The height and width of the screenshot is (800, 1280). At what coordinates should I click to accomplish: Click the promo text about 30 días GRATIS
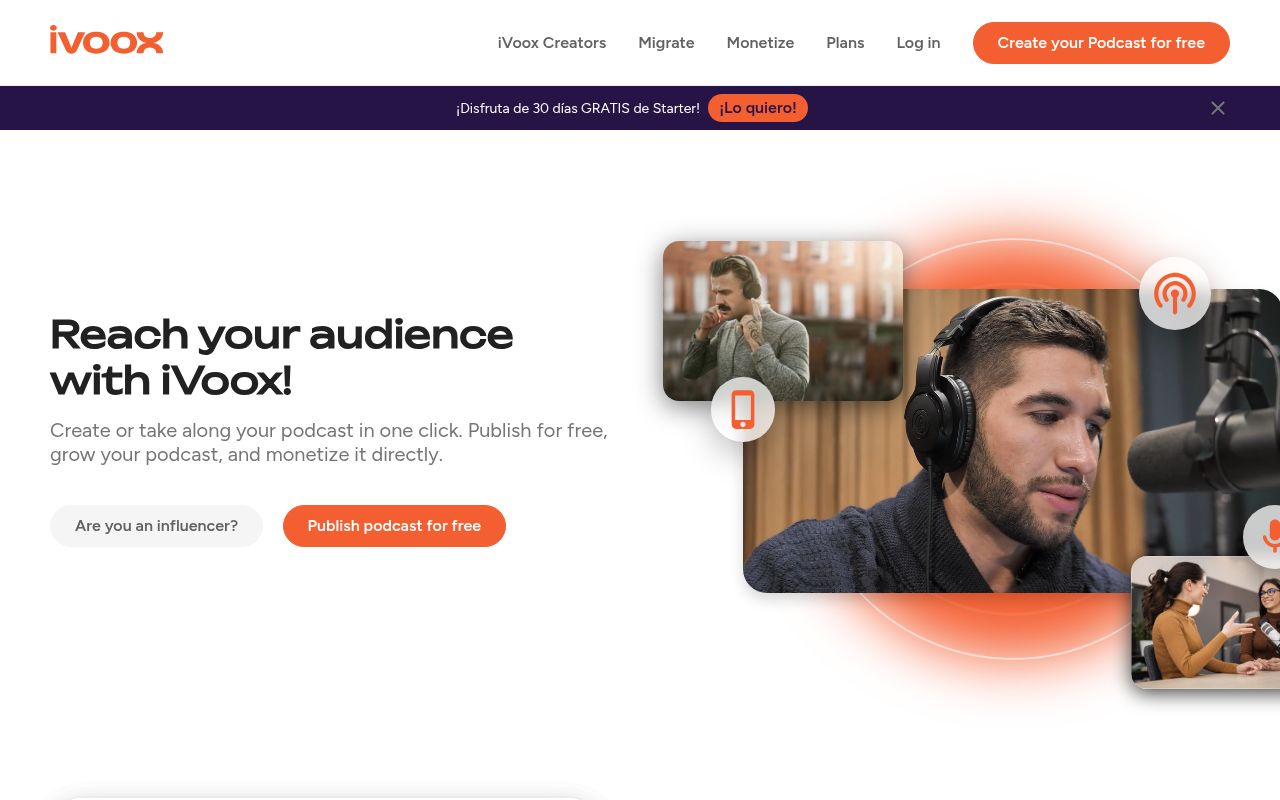point(578,108)
